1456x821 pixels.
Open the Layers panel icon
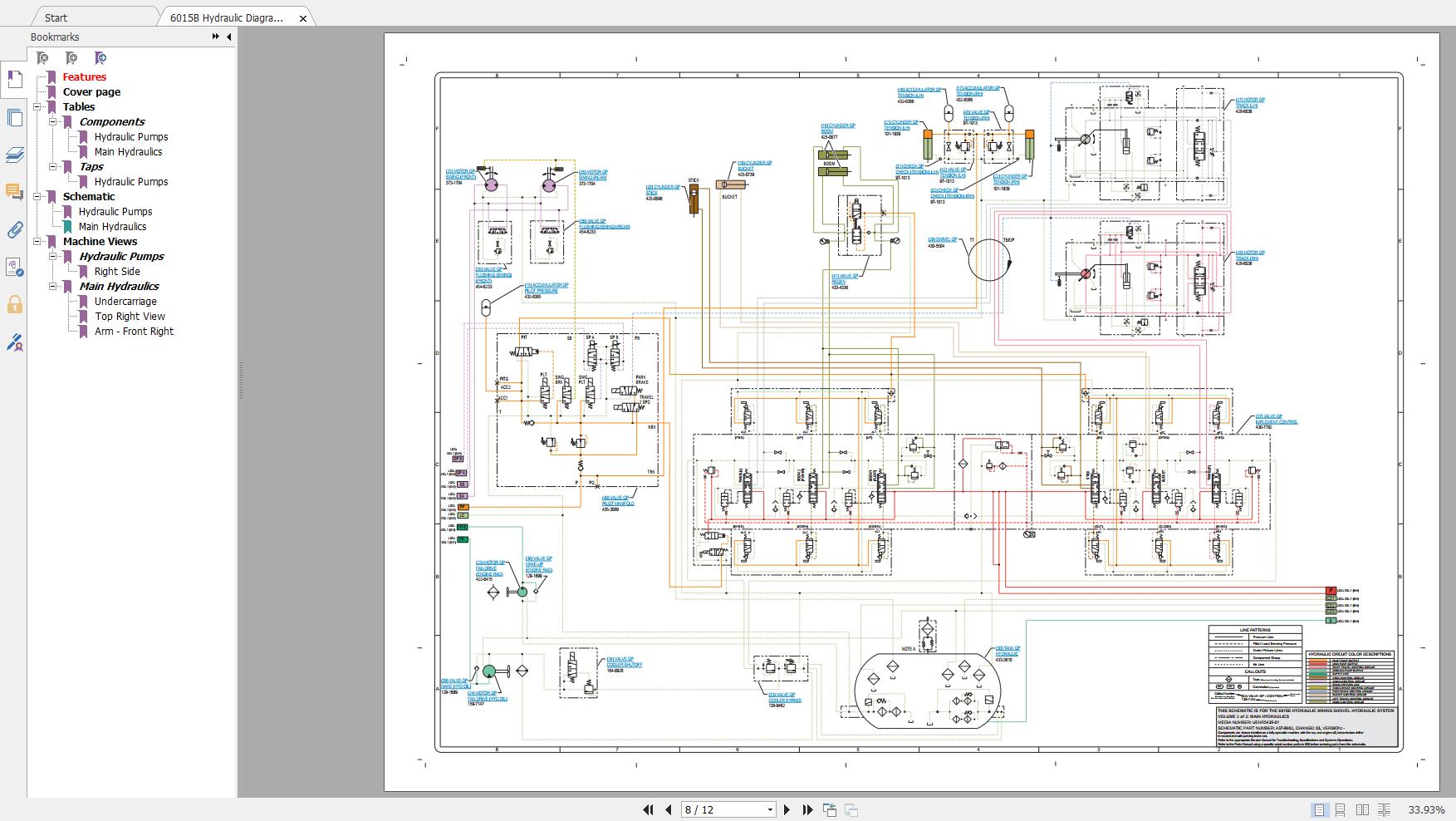(14, 155)
